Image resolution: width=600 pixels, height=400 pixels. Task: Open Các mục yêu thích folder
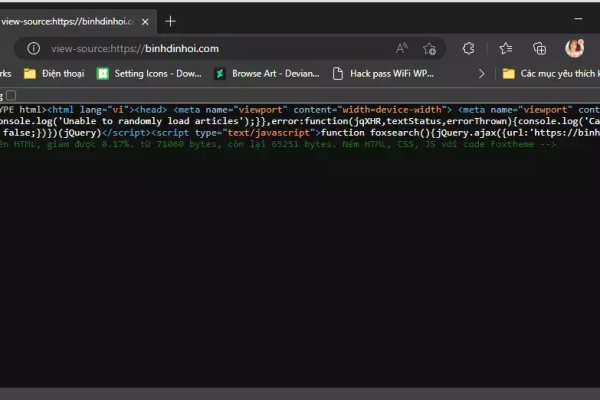point(550,73)
